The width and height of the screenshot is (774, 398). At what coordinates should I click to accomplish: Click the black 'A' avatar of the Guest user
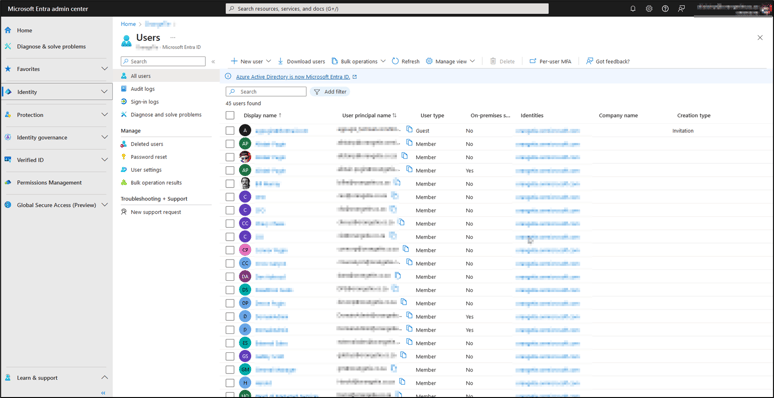point(245,130)
